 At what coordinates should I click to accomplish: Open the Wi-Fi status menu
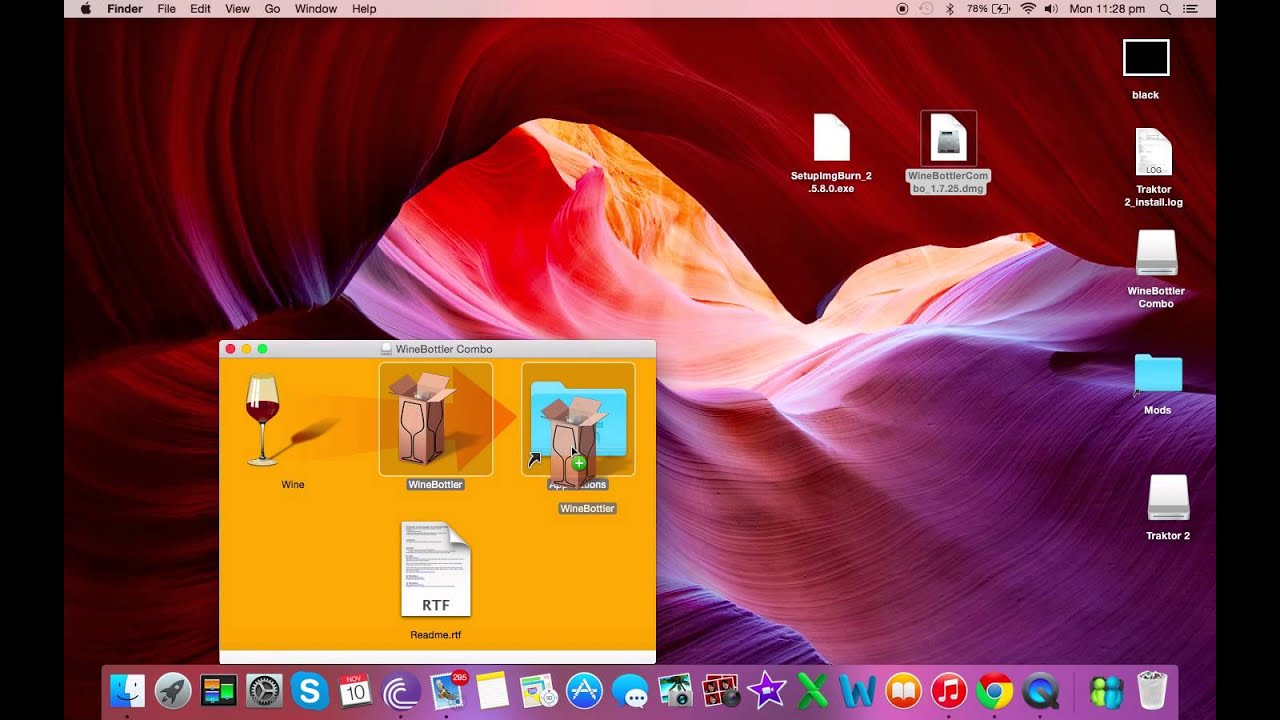click(1028, 9)
